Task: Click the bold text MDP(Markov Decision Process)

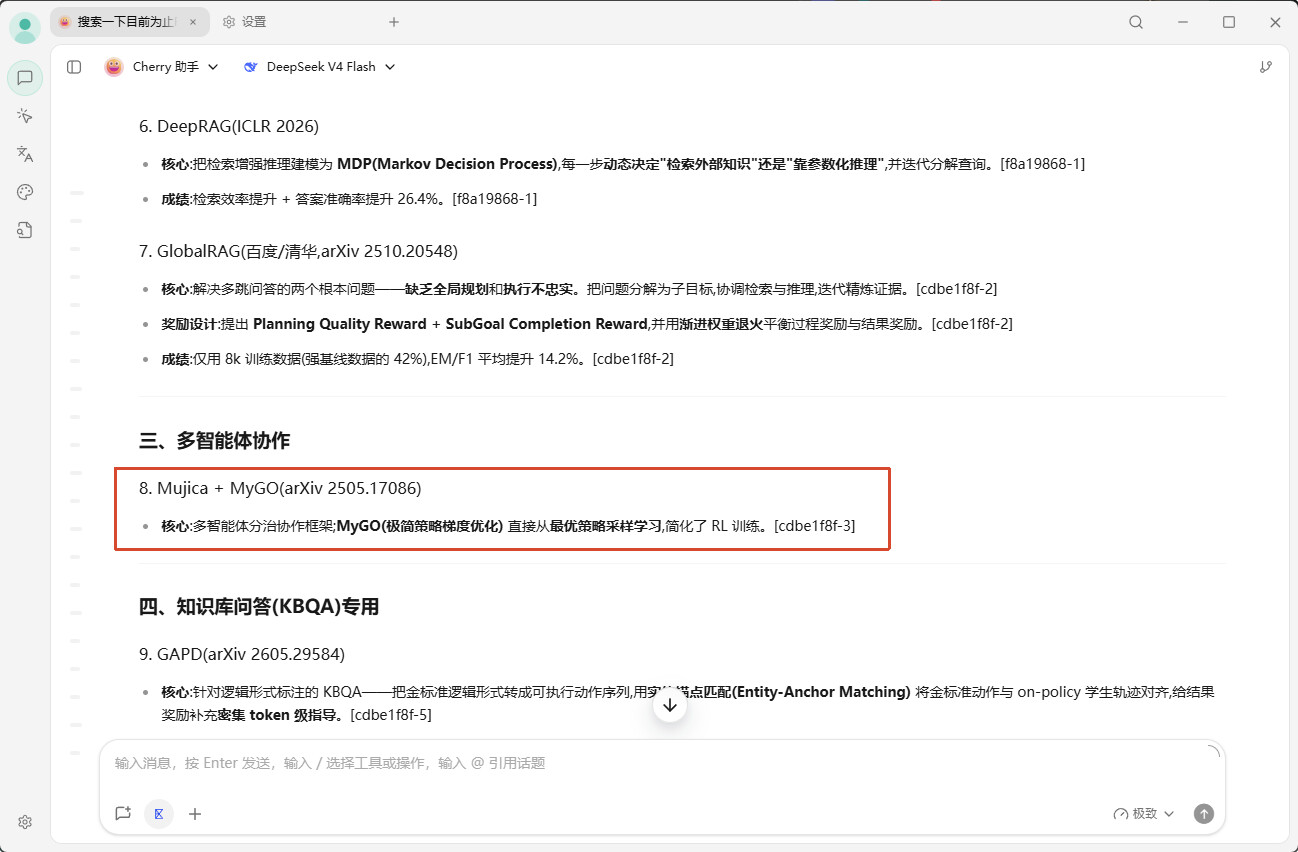Action: pyautogui.click(x=447, y=163)
